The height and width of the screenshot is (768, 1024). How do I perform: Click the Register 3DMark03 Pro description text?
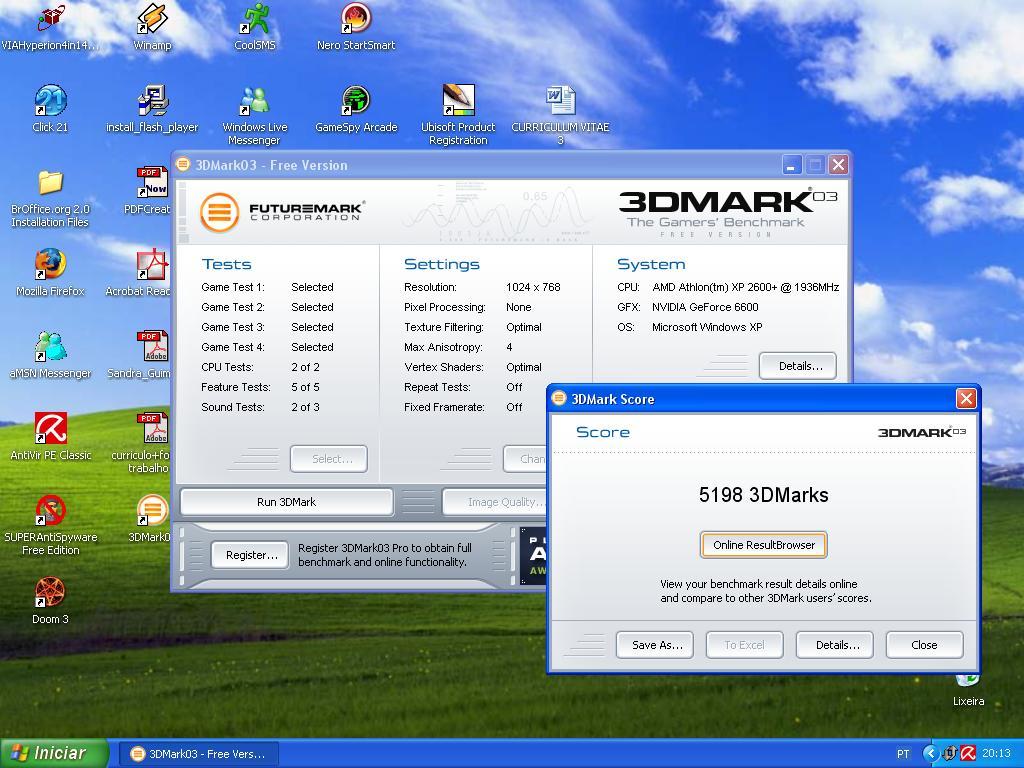385,555
